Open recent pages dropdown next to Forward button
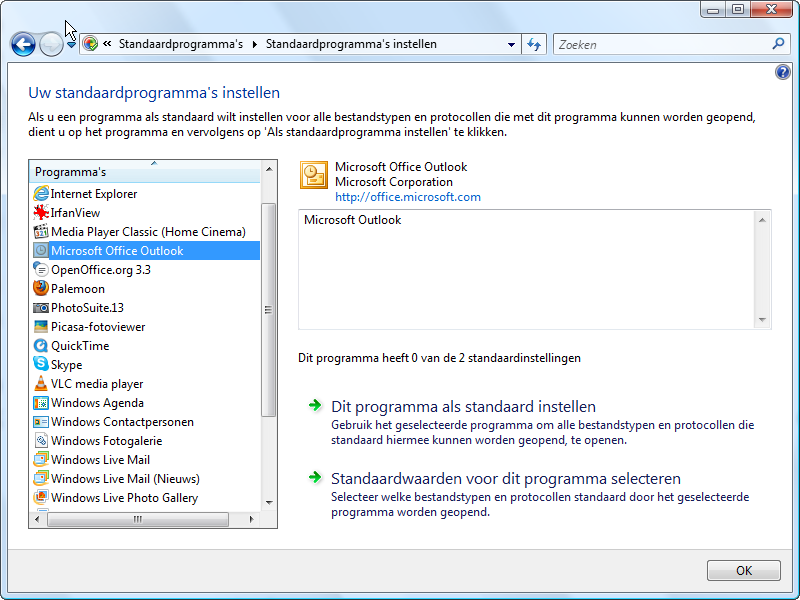 point(72,45)
